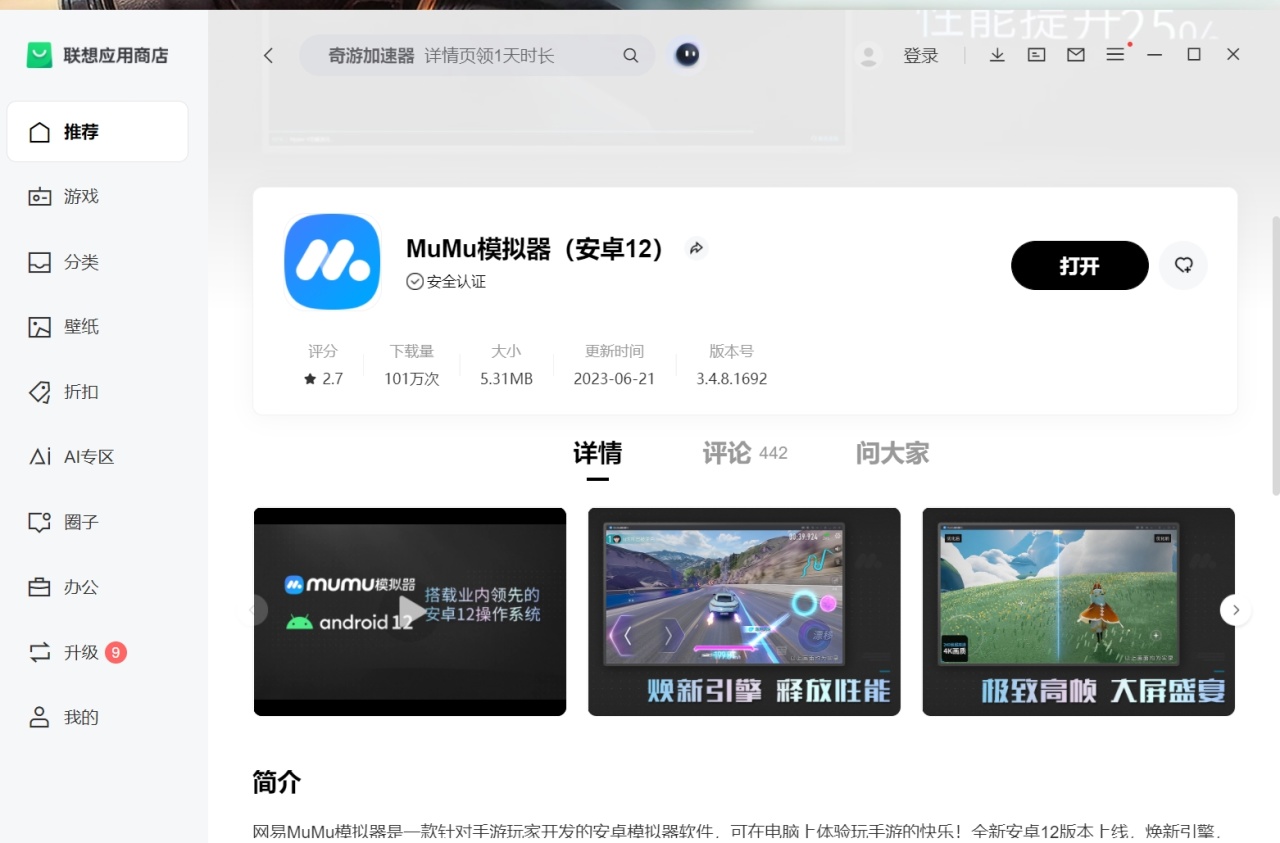
Task: Click the 分类 tray icon
Action: (39, 262)
